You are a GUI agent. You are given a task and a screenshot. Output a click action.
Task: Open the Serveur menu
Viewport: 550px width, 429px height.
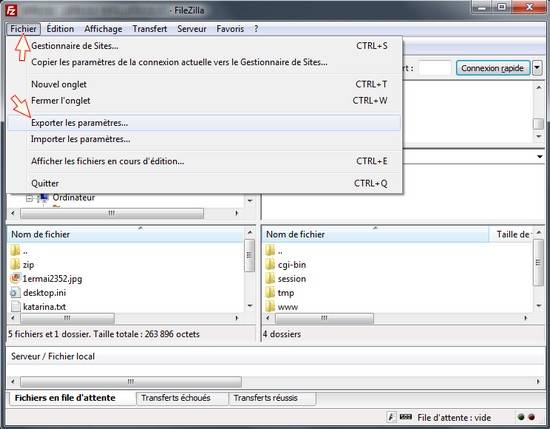click(192, 29)
